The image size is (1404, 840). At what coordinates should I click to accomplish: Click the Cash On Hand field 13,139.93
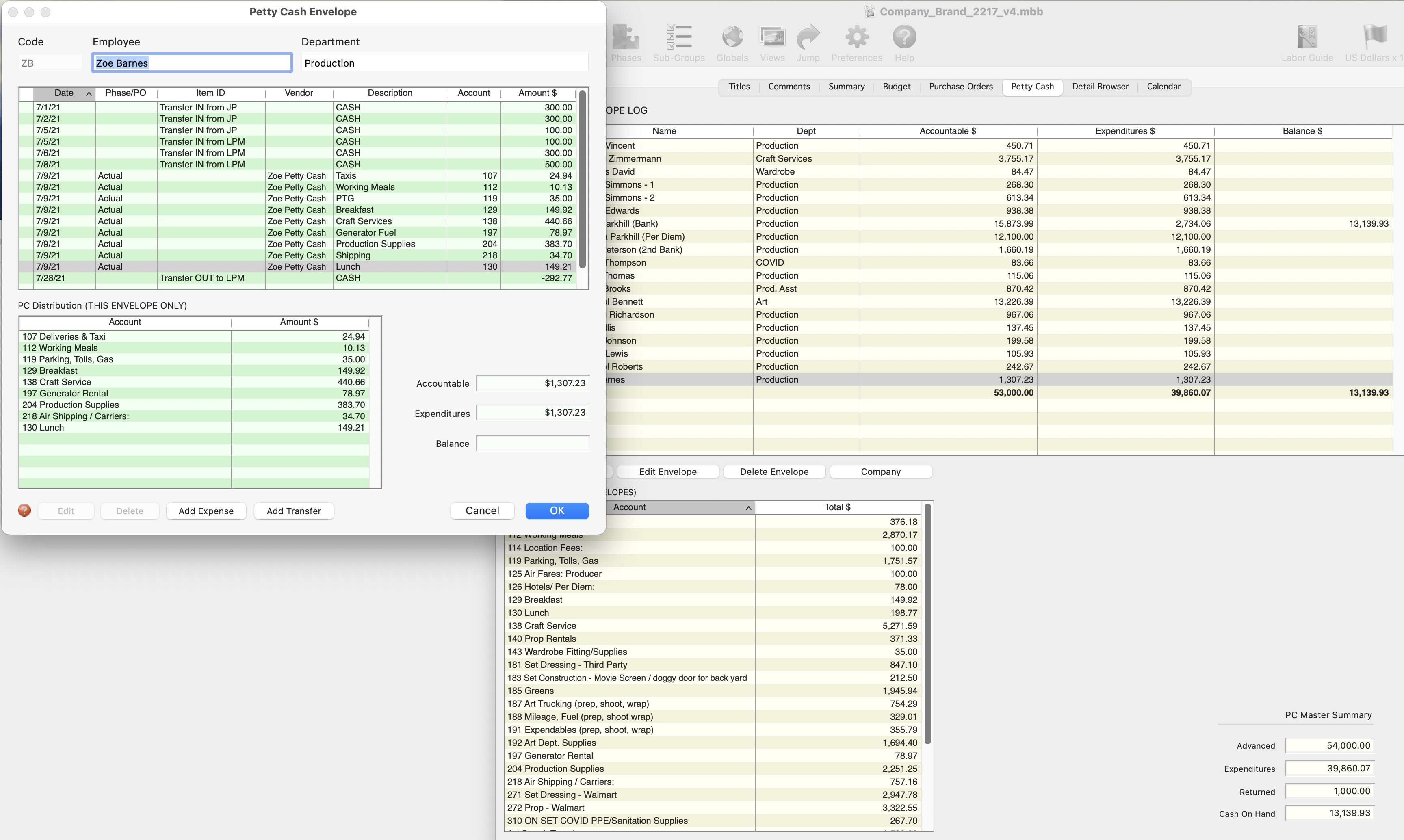[x=1329, y=814]
